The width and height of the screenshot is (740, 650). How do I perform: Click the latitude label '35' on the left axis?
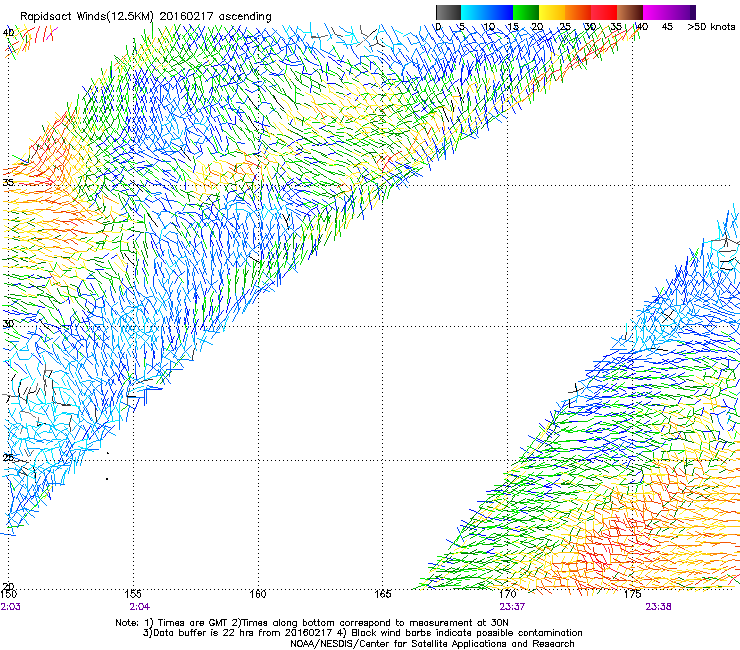point(8,182)
